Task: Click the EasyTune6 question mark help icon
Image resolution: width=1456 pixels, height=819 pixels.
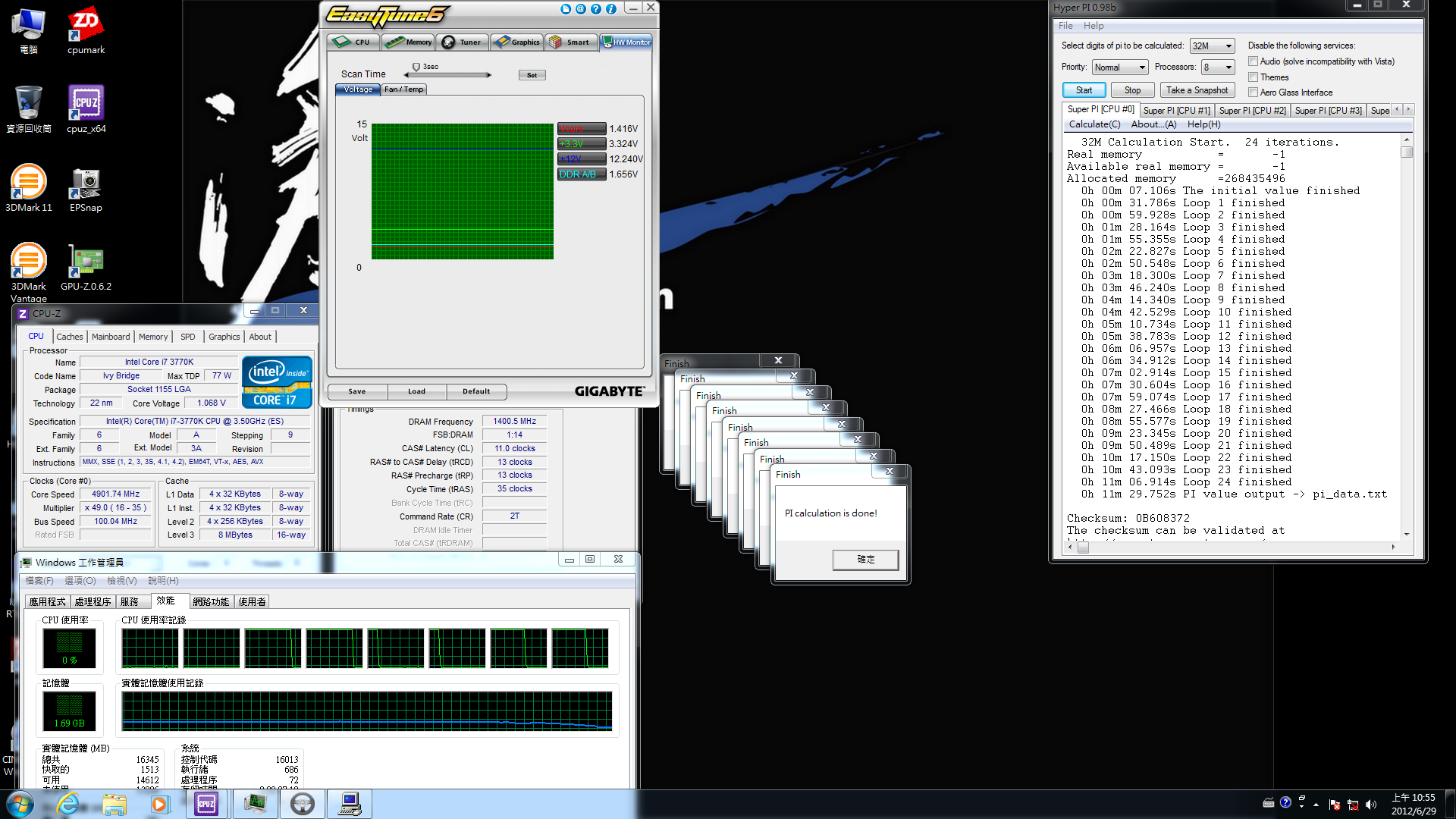Action: pyautogui.click(x=596, y=9)
